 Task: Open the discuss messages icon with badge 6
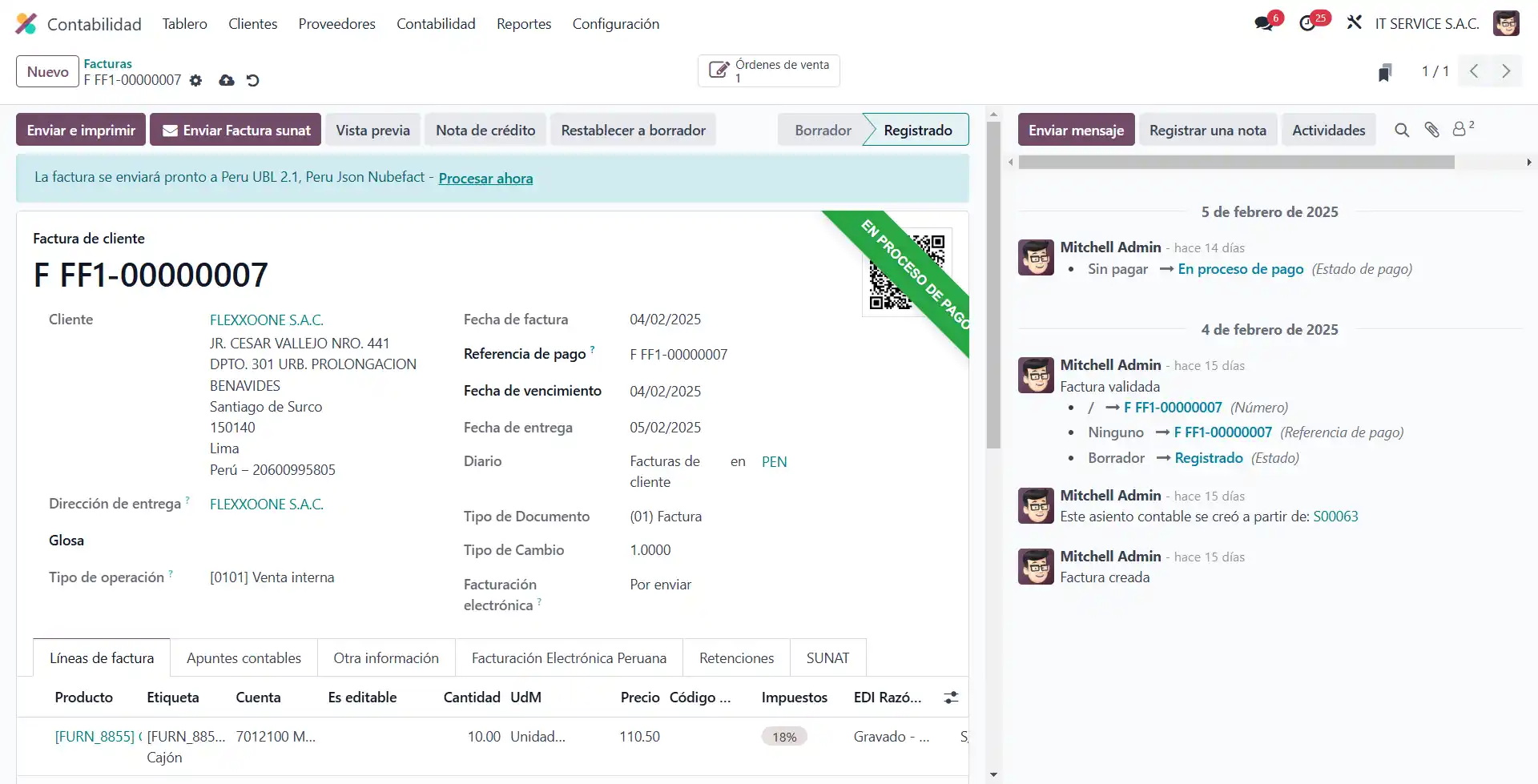click(1265, 24)
